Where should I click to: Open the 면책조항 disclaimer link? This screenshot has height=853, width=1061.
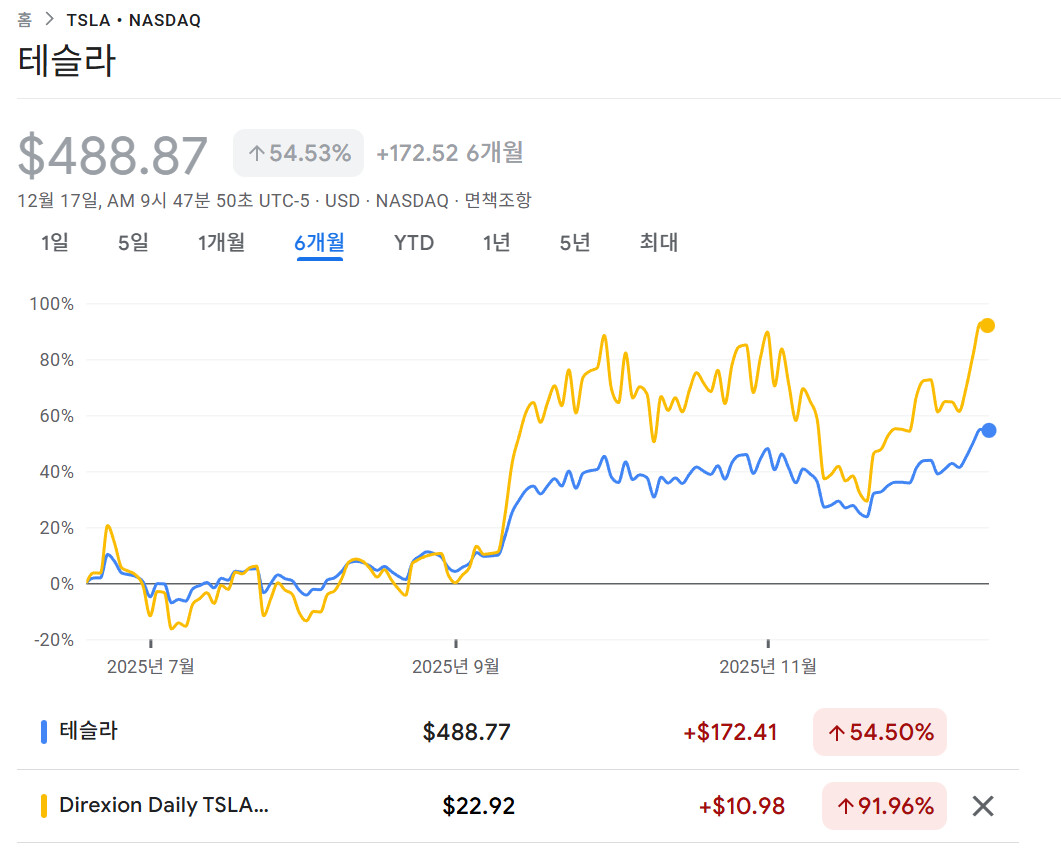tap(498, 200)
